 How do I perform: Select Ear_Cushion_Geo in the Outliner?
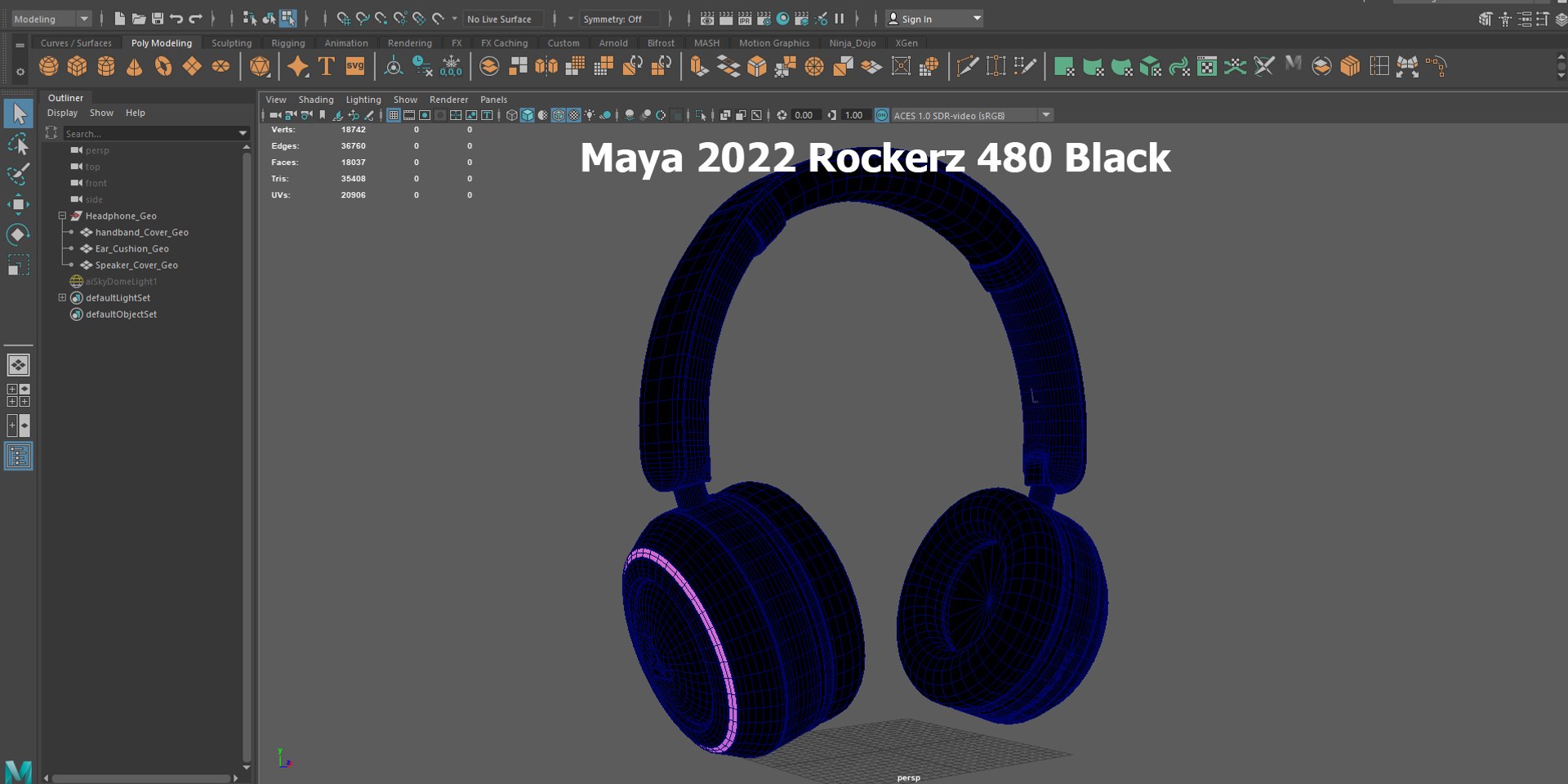click(131, 248)
